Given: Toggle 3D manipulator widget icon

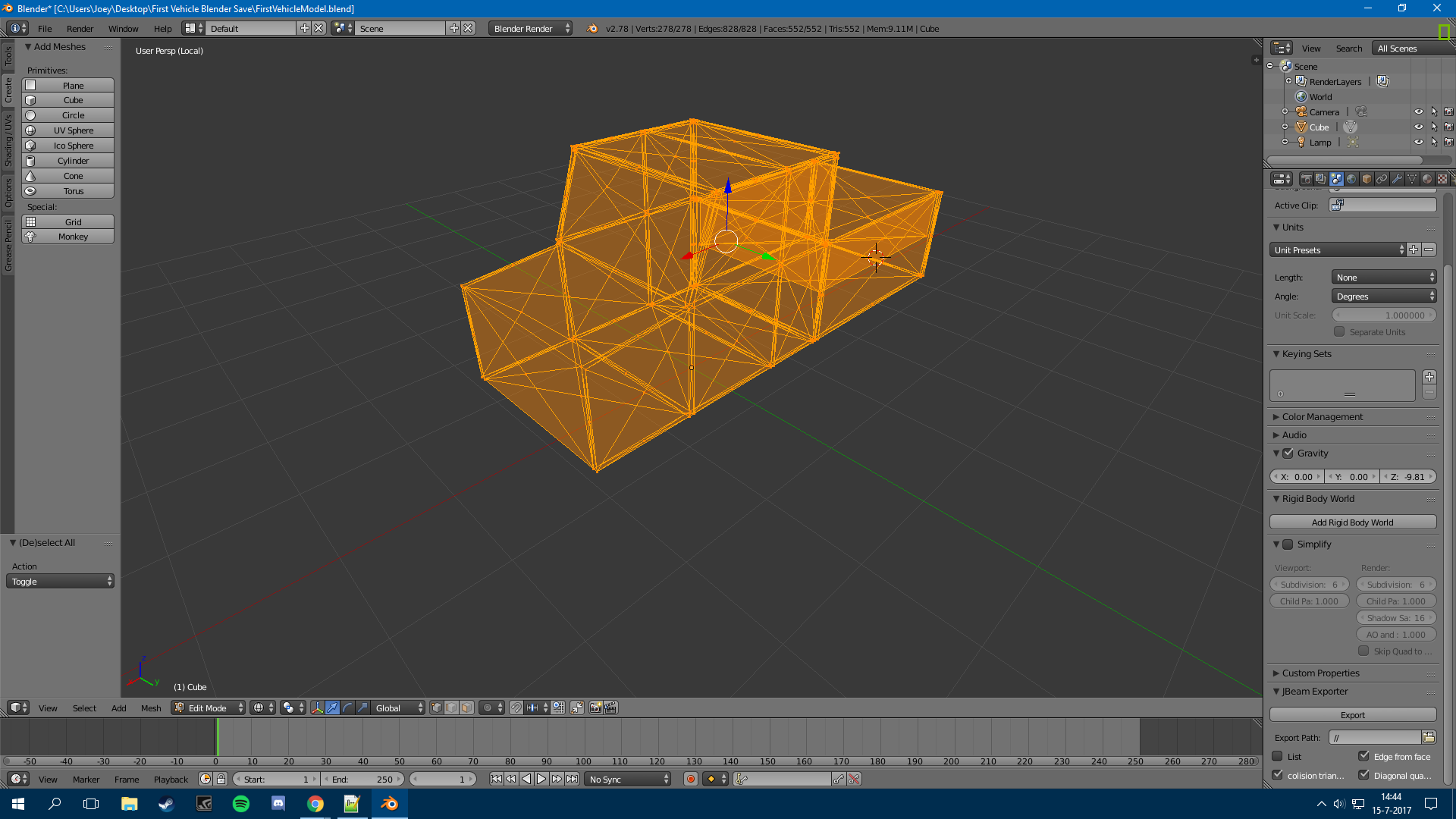Looking at the screenshot, I should click(318, 708).
